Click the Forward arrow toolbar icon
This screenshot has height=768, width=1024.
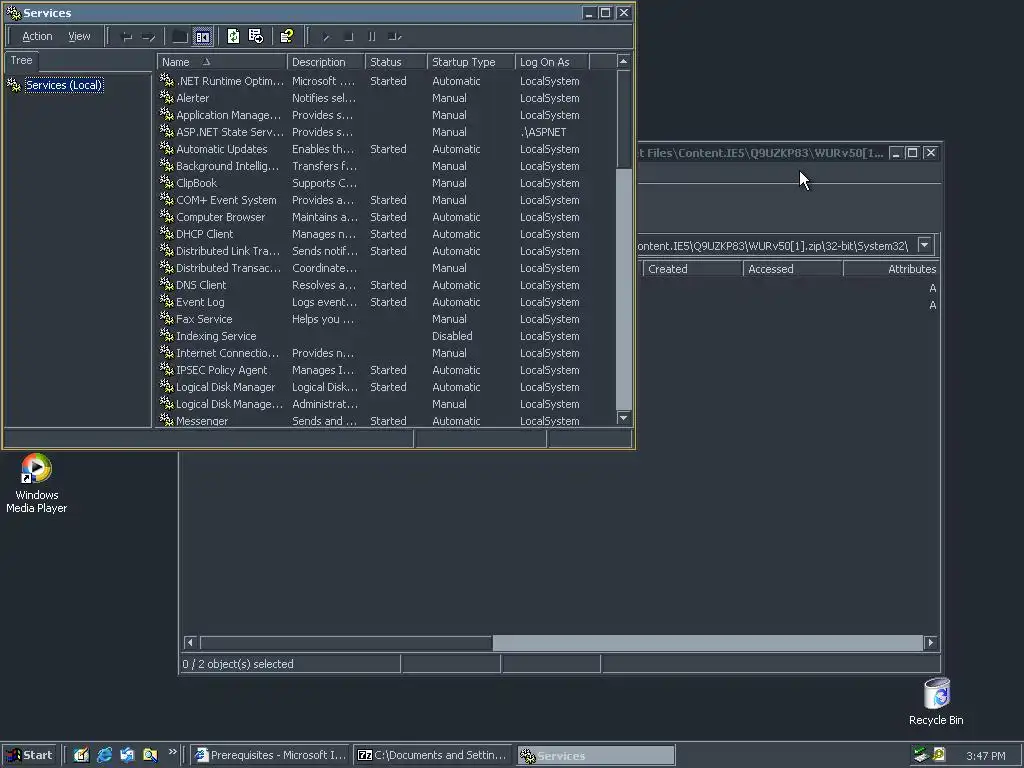[149, 37]
